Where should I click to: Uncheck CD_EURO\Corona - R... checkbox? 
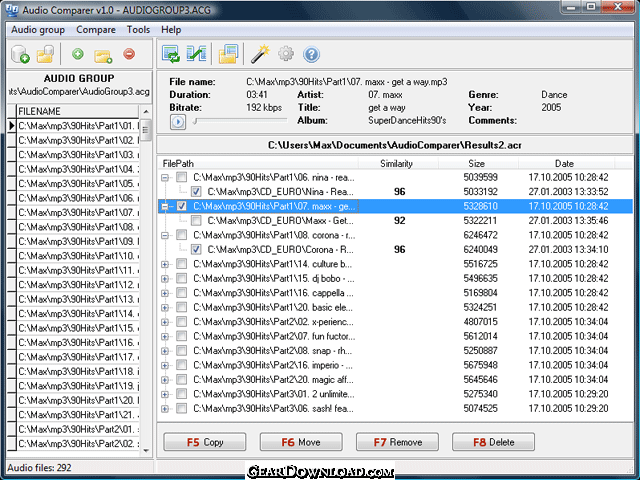coord(196,249)
